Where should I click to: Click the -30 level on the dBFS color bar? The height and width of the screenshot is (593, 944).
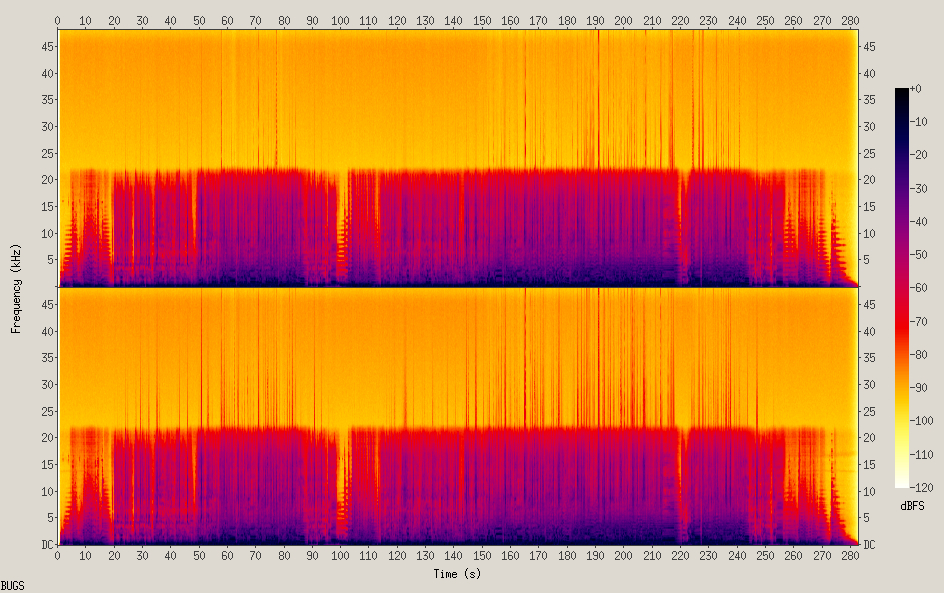tap(919, 188)
